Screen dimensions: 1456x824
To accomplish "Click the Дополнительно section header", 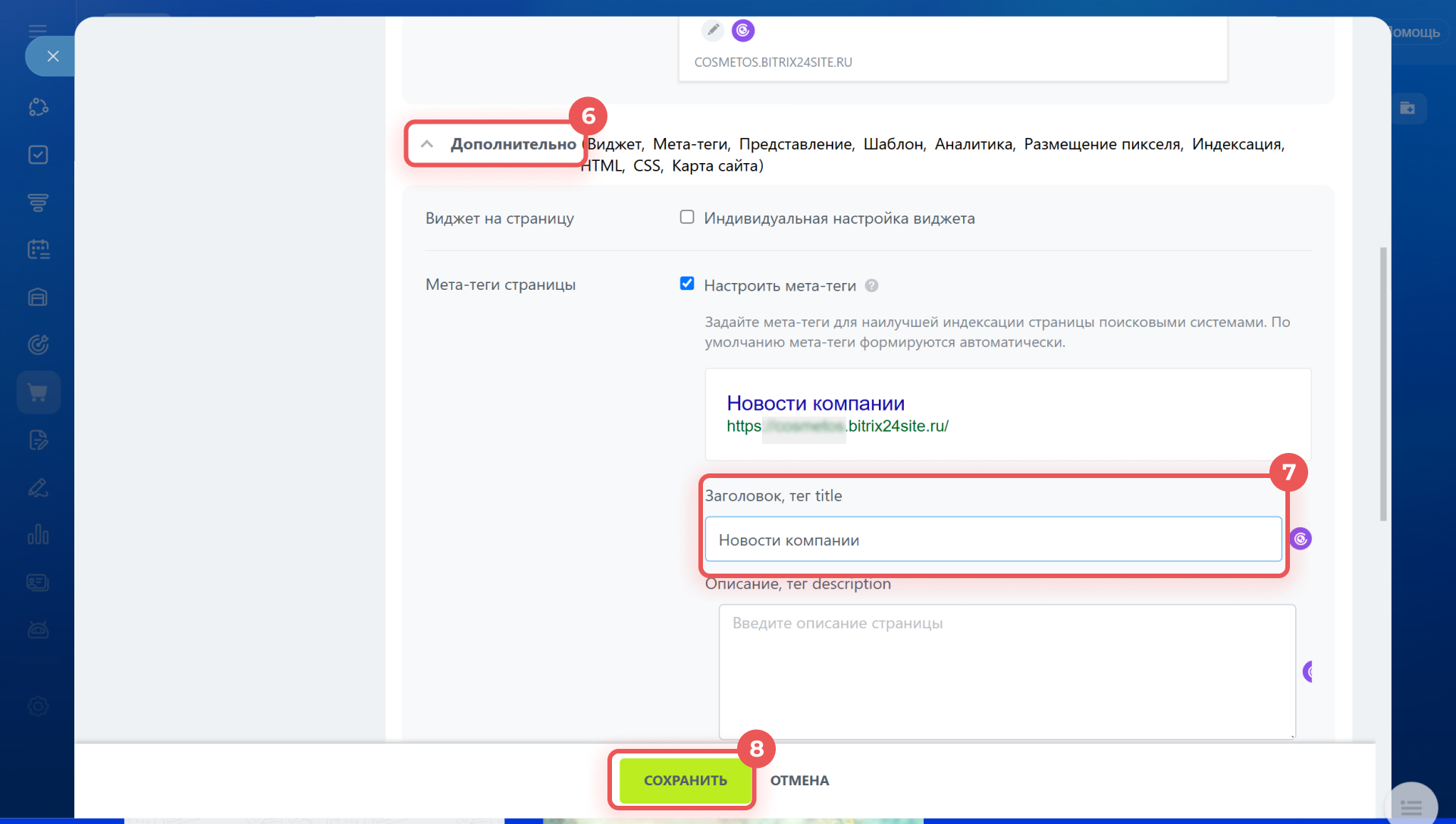I will [513, 144].
